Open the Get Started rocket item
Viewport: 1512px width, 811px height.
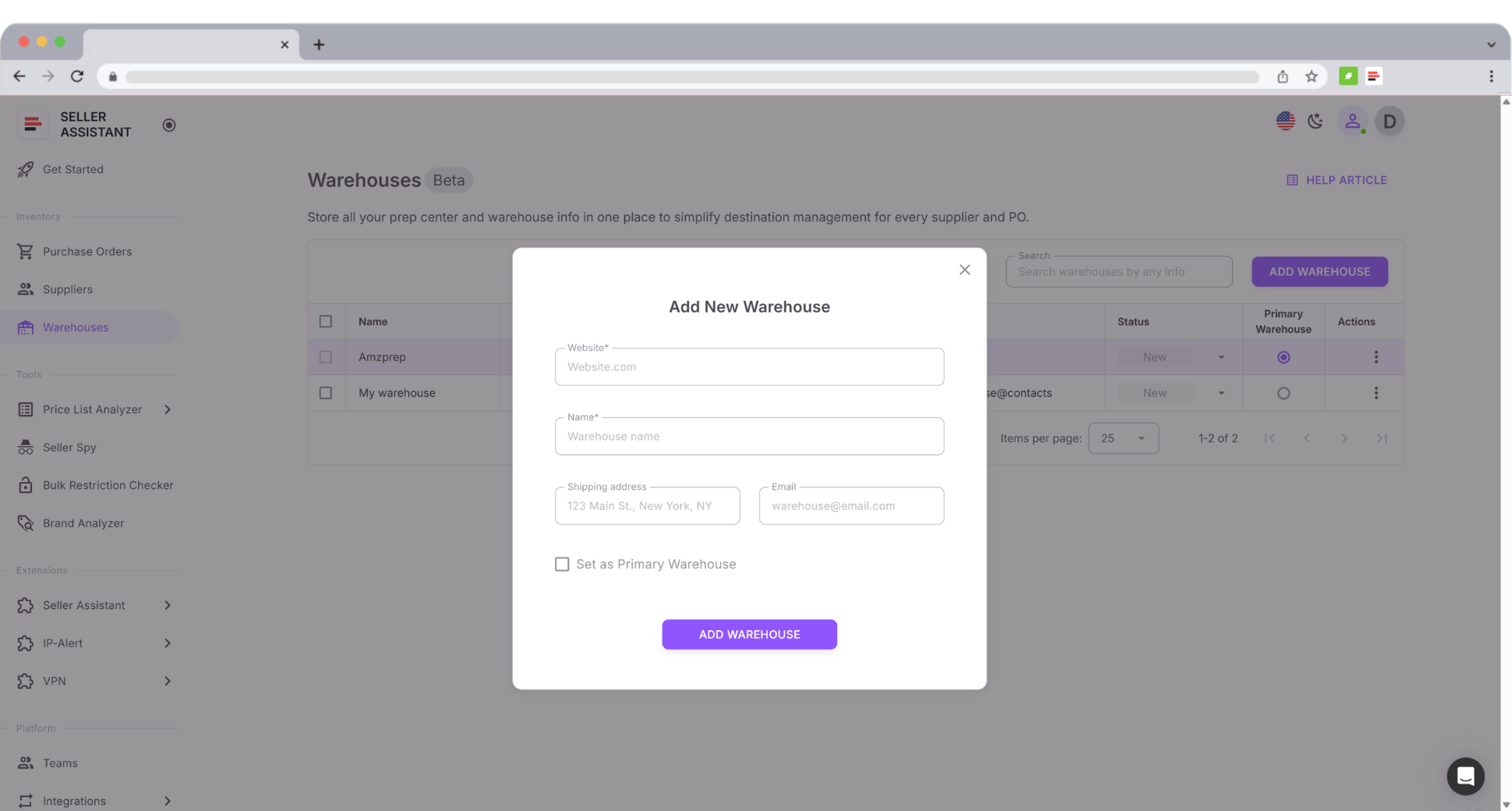[x=26, y=169]
